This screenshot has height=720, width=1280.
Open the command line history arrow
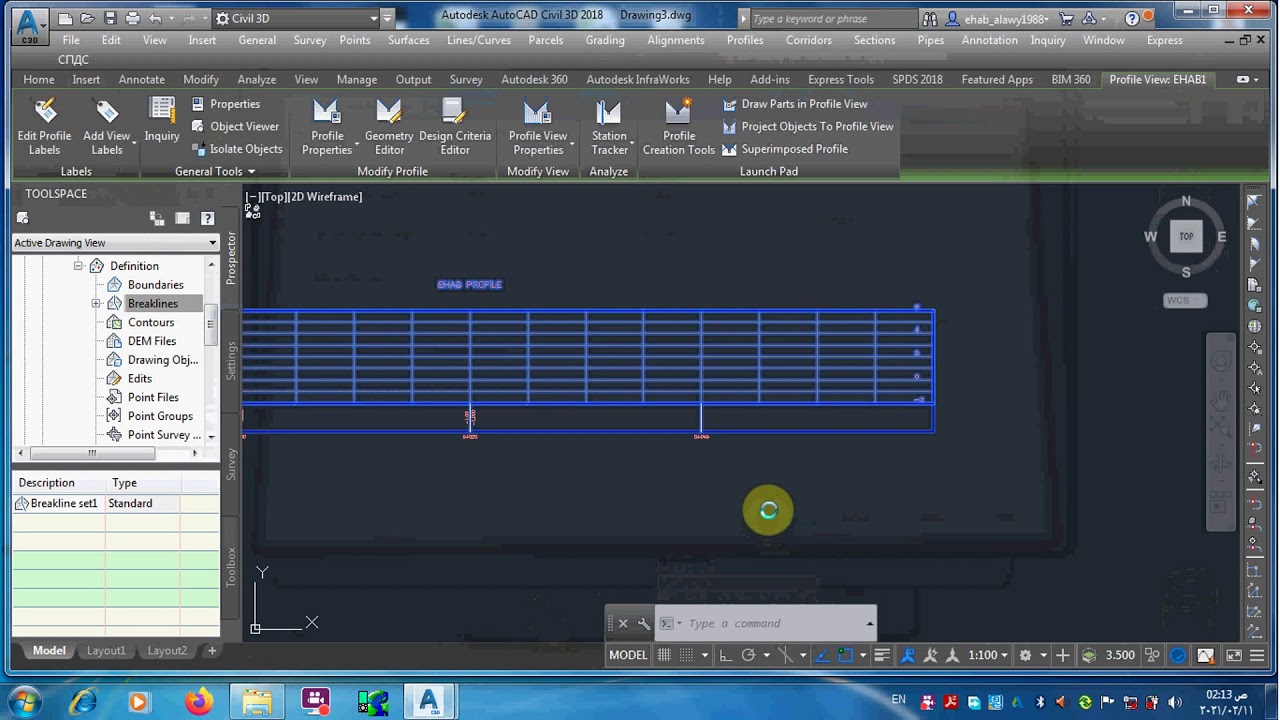pyautogui.click(x=870, y=623)
